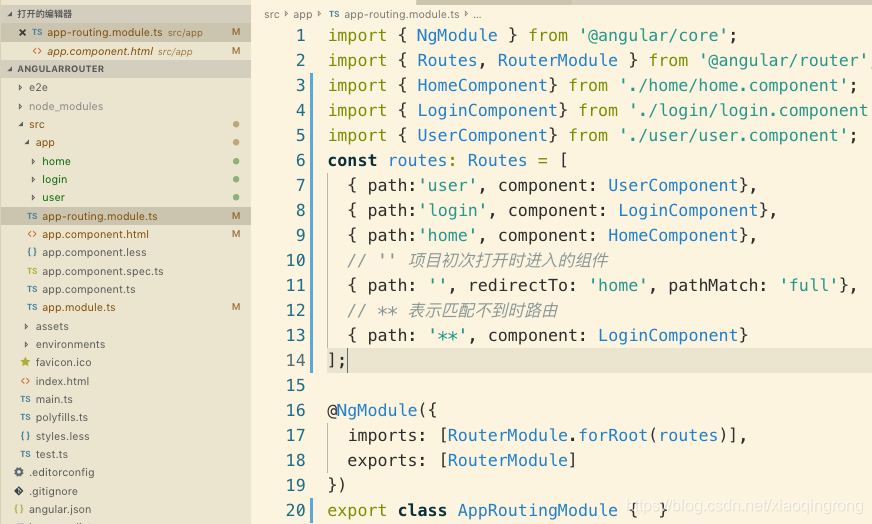Click HTML icon of app.component.html in open editors
The image size is (872, 524).
click(x=37, y=51)
